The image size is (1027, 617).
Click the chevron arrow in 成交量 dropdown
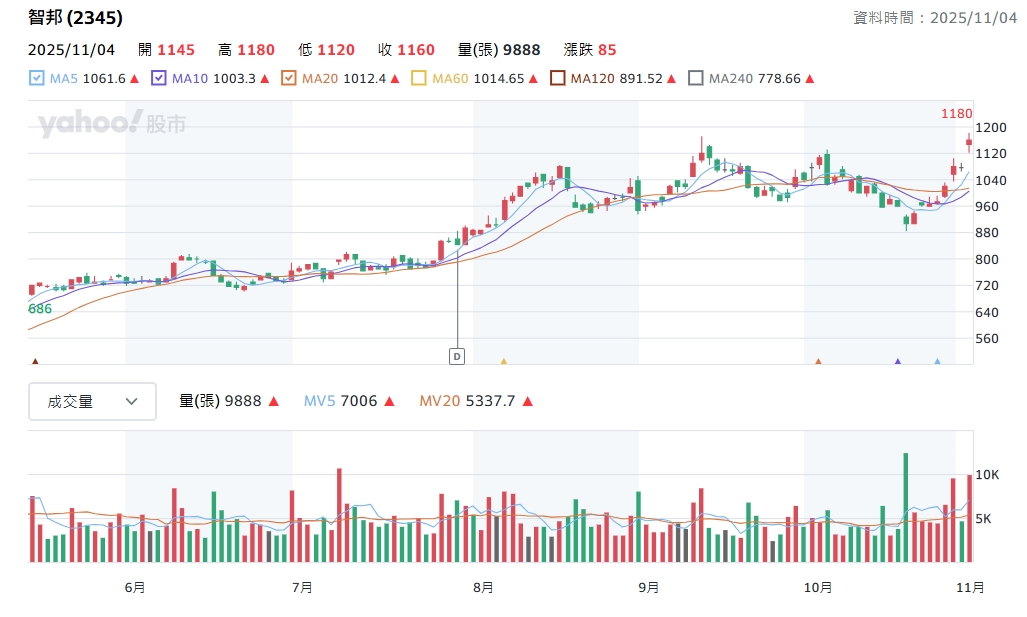pyautogui.click(x=131, y=401)
